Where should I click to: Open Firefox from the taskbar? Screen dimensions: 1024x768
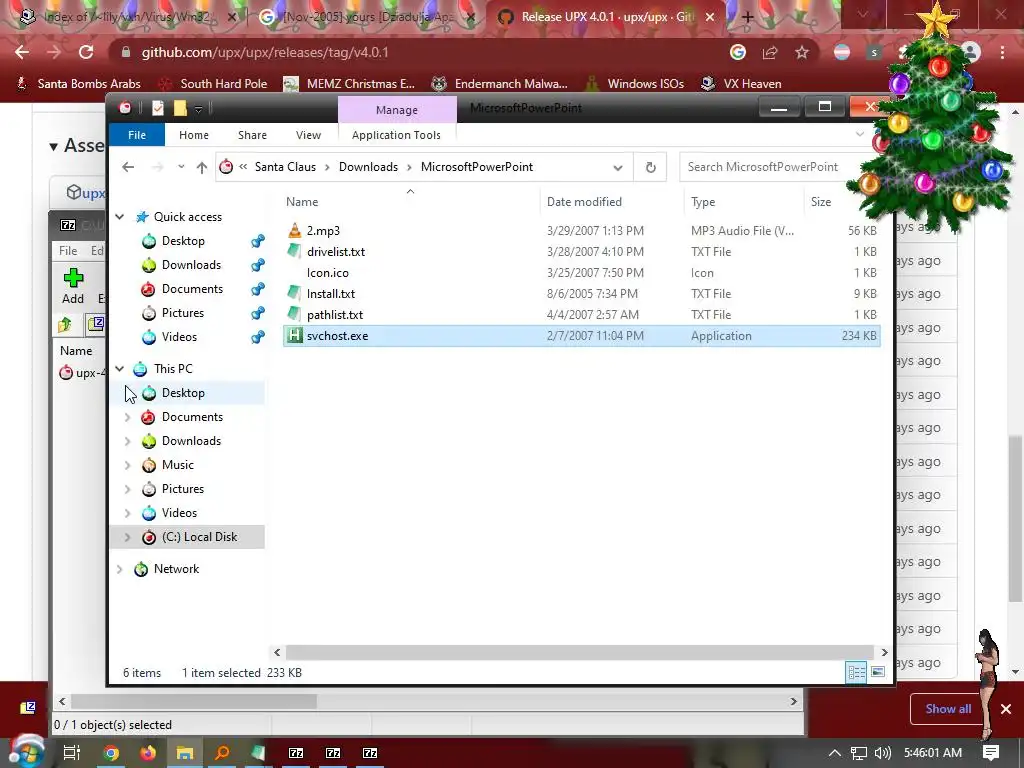pos(148,753)
